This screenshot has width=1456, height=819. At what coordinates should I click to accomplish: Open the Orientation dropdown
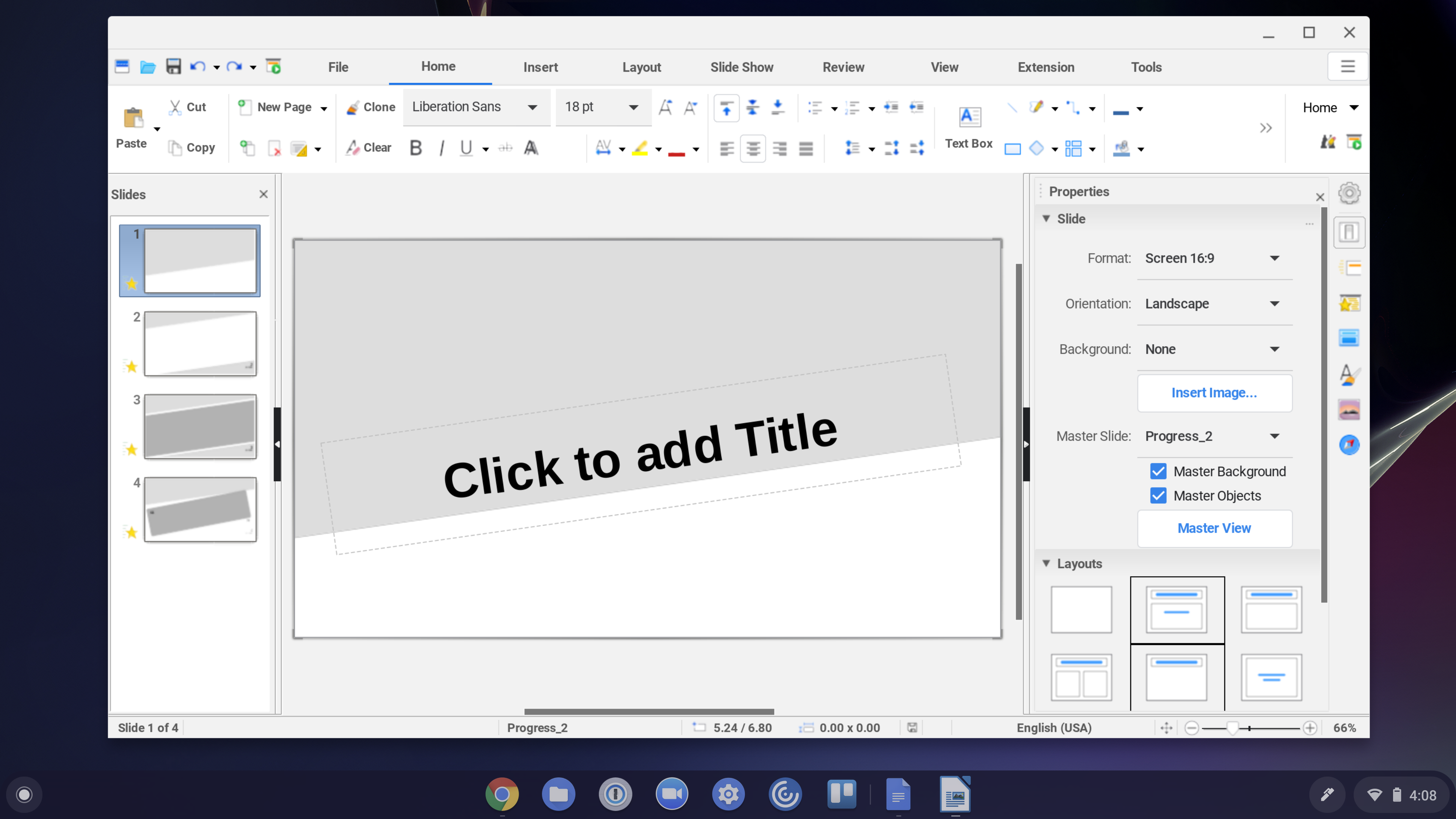pos(1214,303)
